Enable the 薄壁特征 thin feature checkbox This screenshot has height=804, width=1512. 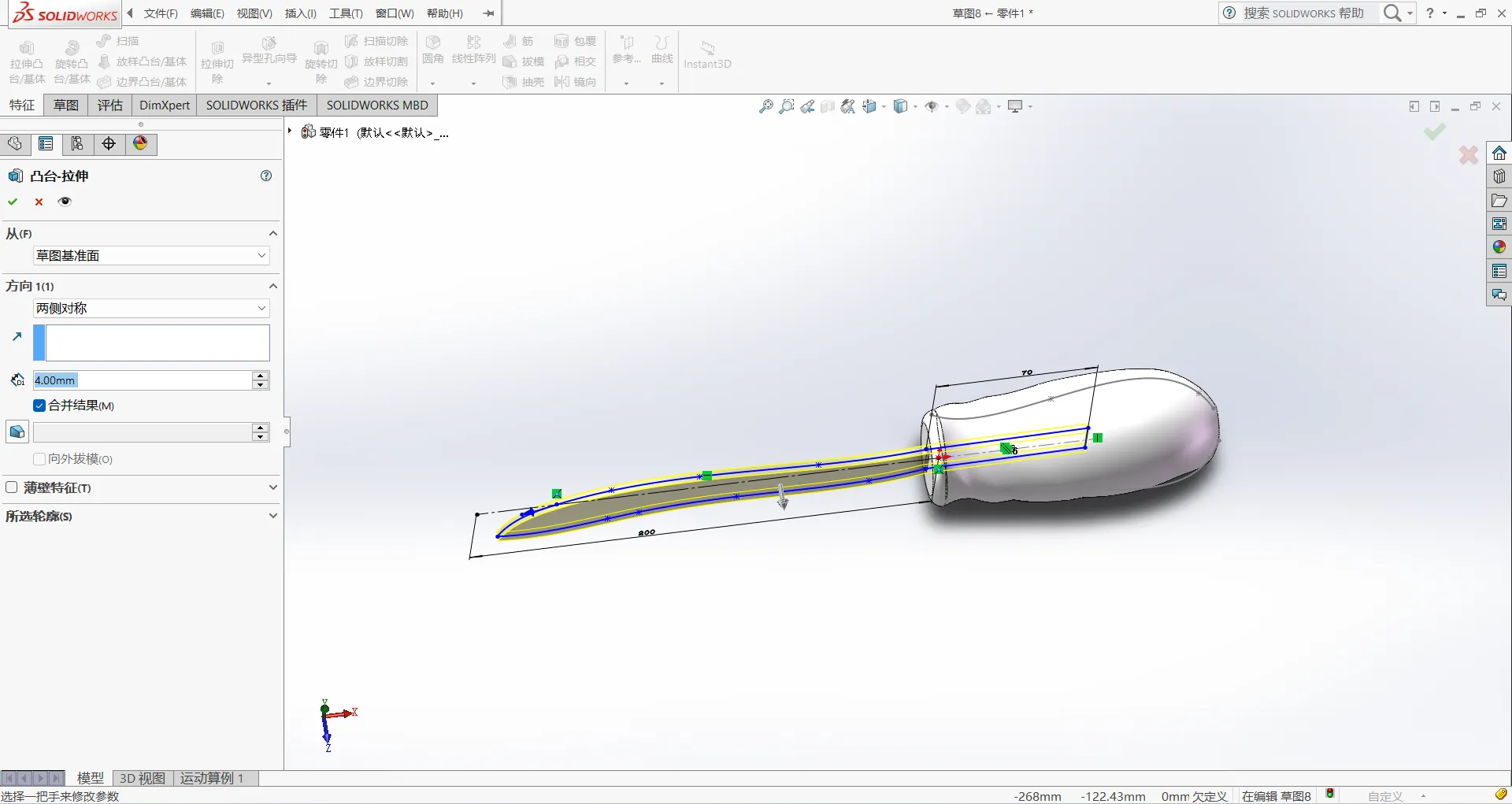[12, 487]
